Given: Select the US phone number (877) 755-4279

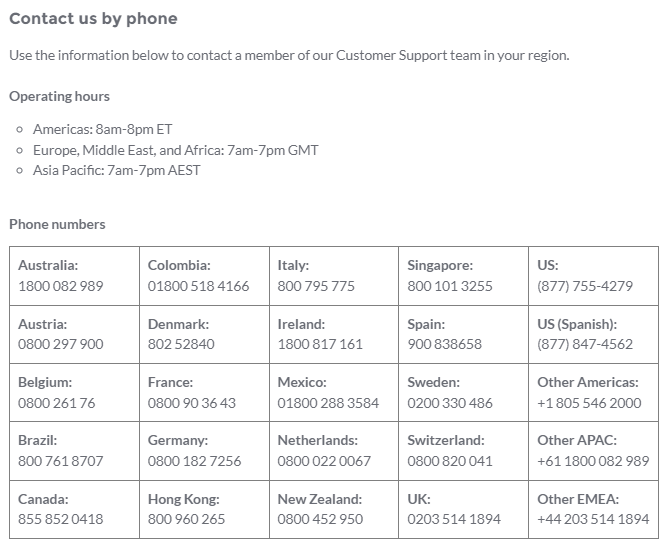Looking at the screenshot, I should coord(585,286).
